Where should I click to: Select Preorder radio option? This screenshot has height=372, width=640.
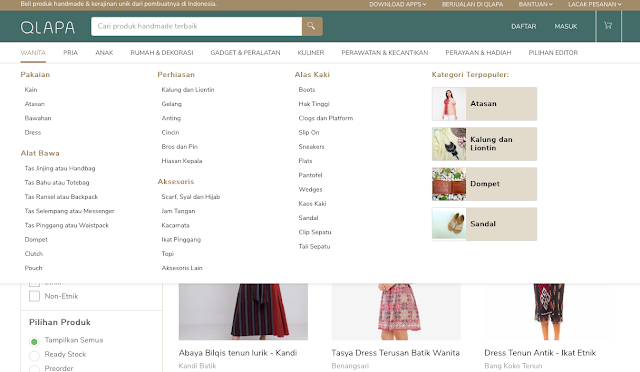34,369
